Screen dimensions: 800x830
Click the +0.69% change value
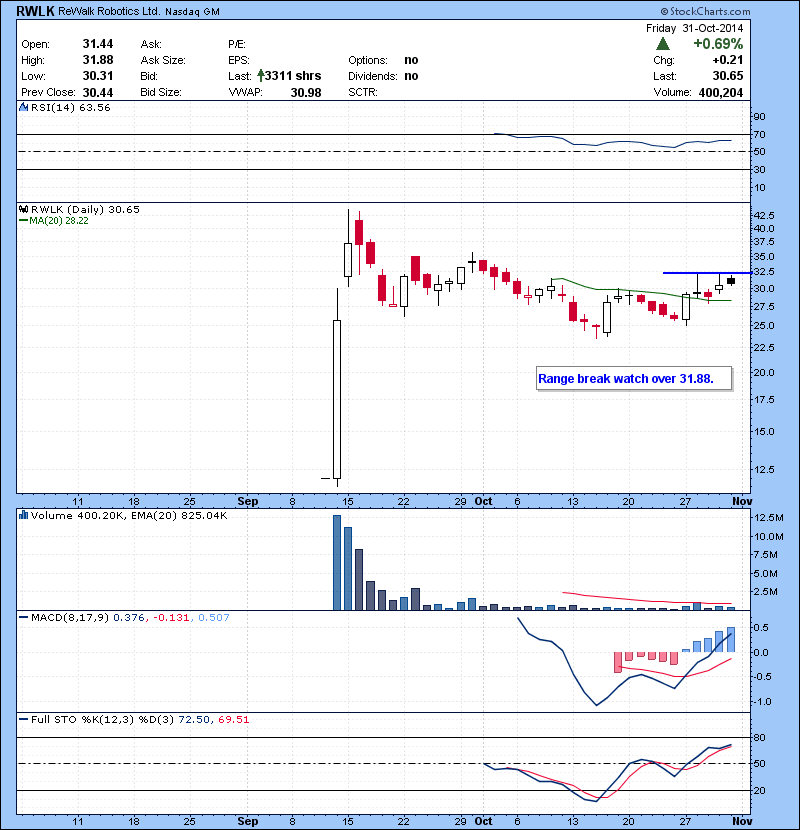pos(718,44)
